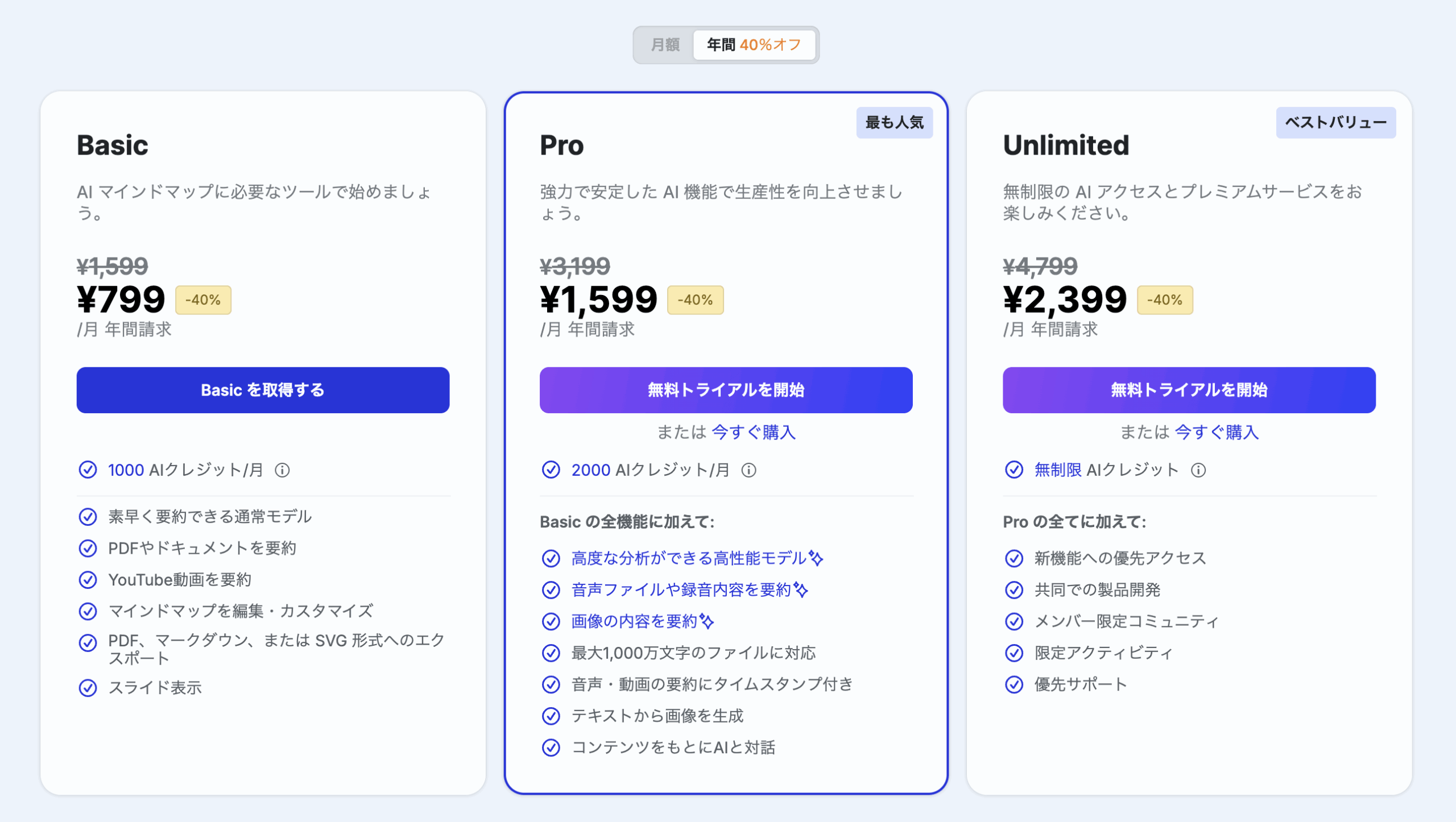The height and width of the screenshot is (822, 1456).
Task: Click checkmark icon beside 優先サポート
Action: (1014, 684)
